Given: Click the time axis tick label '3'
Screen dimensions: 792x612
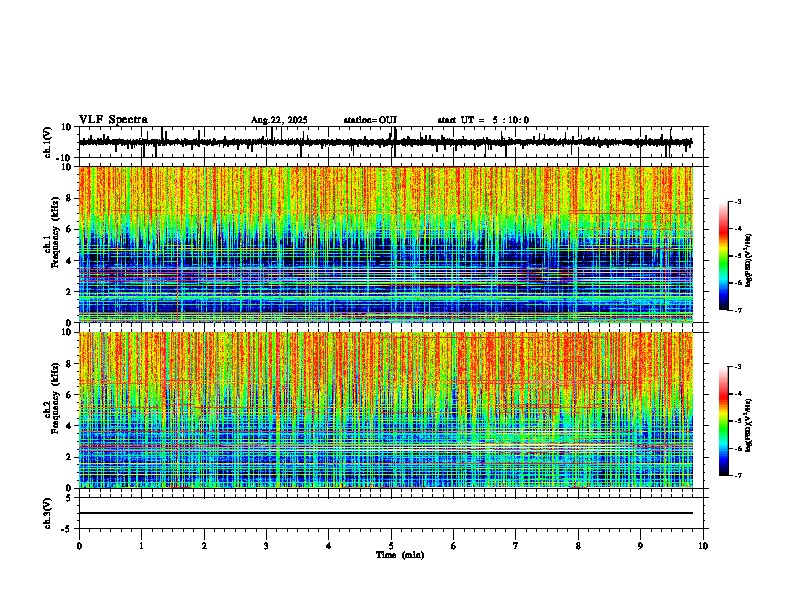Looking at the screenshot, I should [266, 546].
